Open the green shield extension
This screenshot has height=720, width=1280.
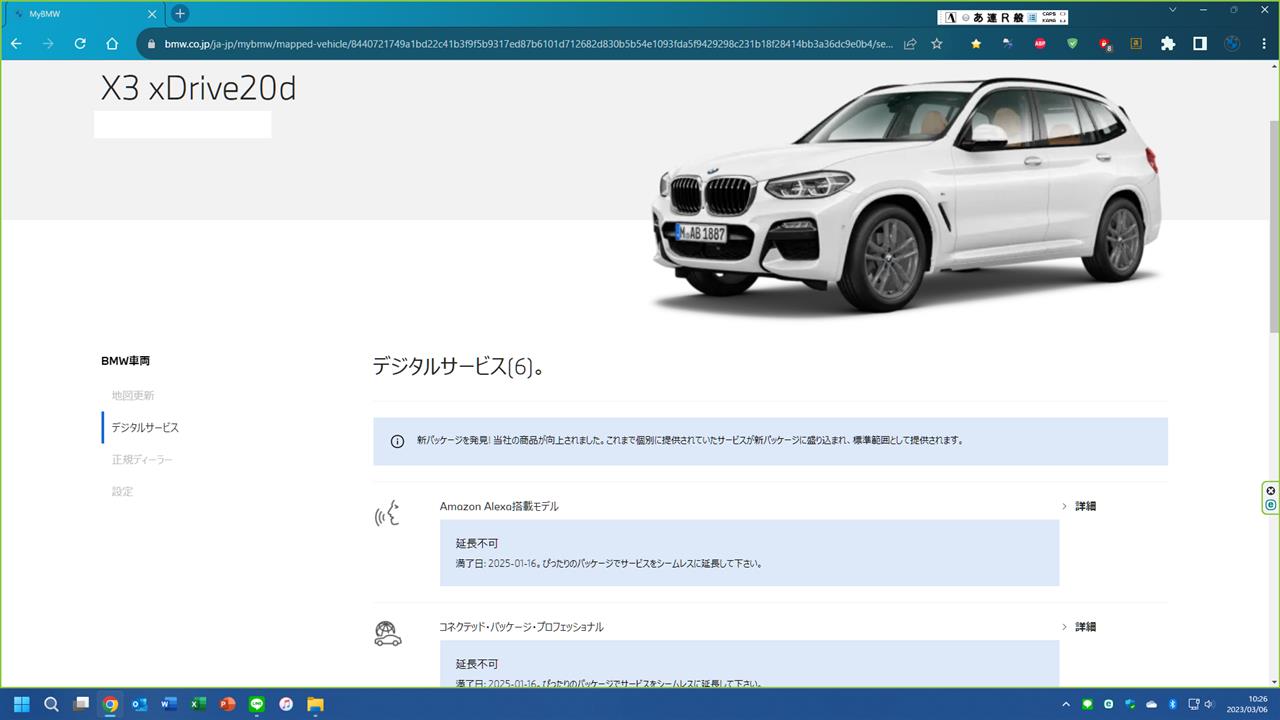point(1072,44)
